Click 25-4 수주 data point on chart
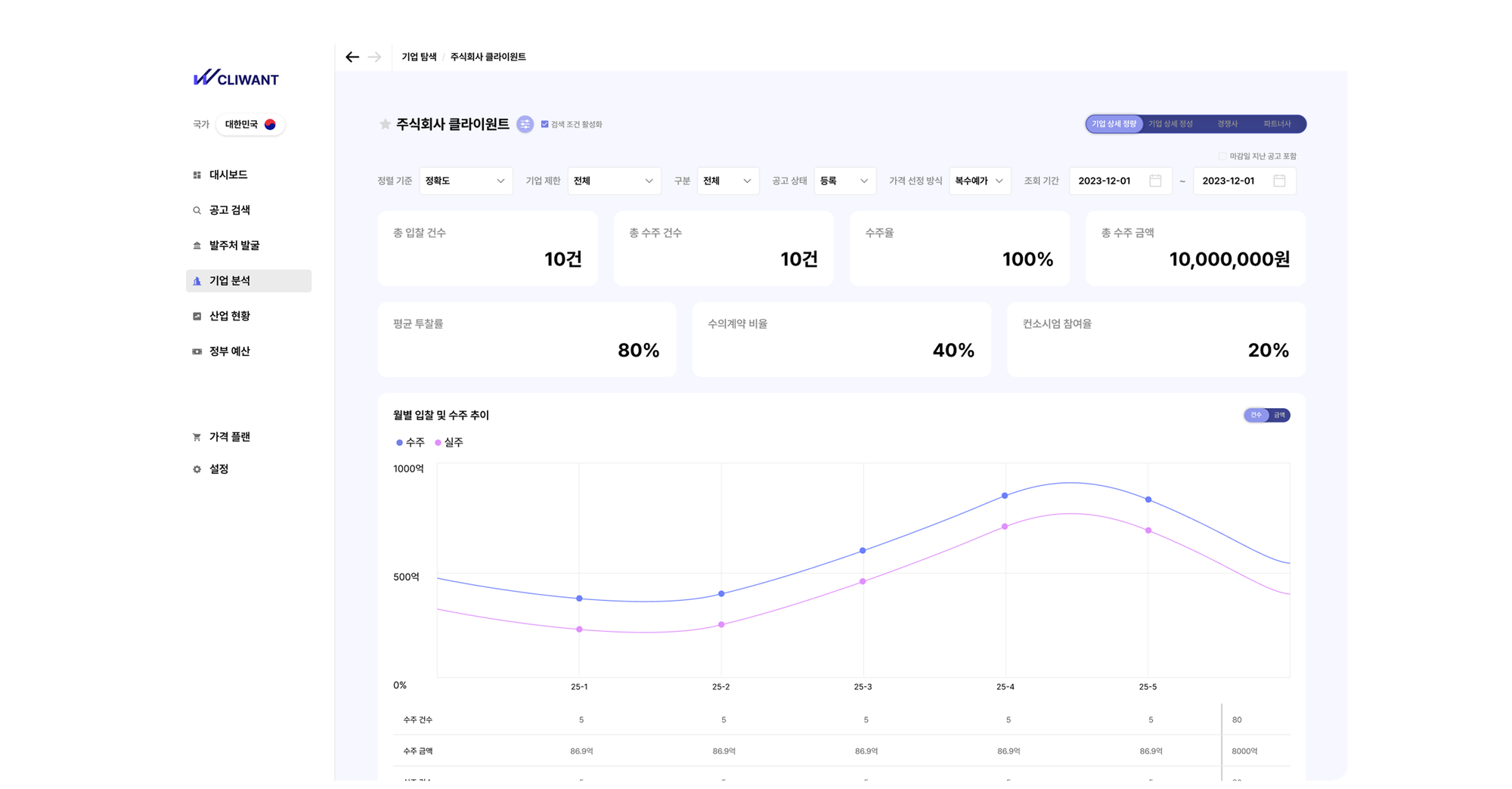The width and height of the screenshot is (1512, 789). (x=1005, y=496)
